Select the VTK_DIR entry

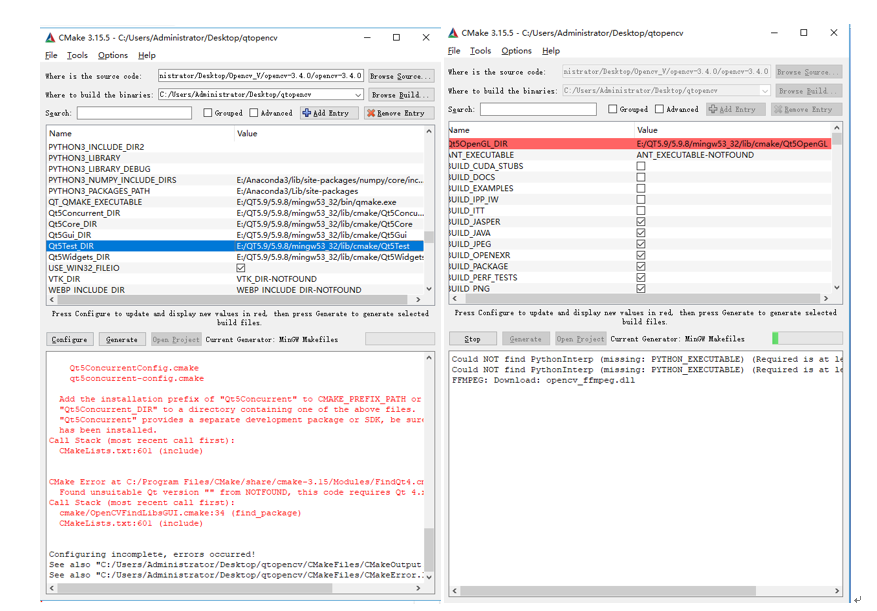pyautogui.click(x=64, y=279)
